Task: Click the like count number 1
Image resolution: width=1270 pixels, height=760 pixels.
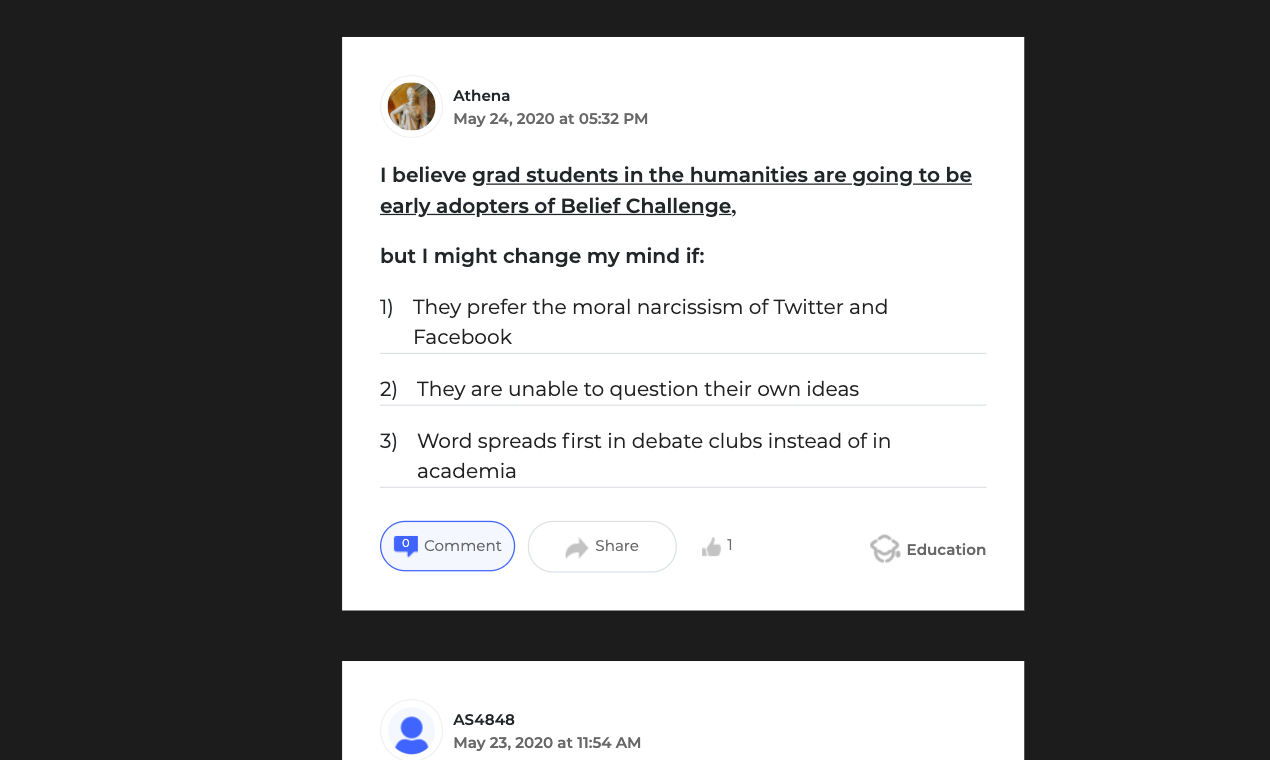Action: 730,545
